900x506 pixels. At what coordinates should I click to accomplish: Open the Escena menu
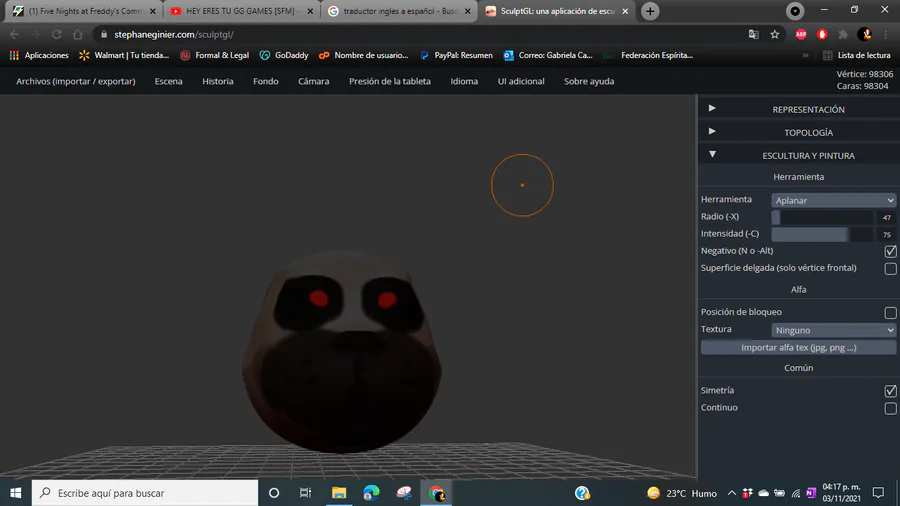coord(168,81)
